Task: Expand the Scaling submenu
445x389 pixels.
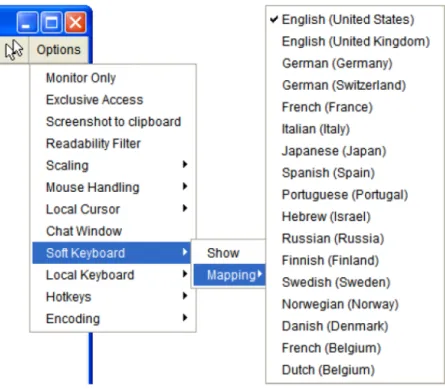Action: coord(113,165)
